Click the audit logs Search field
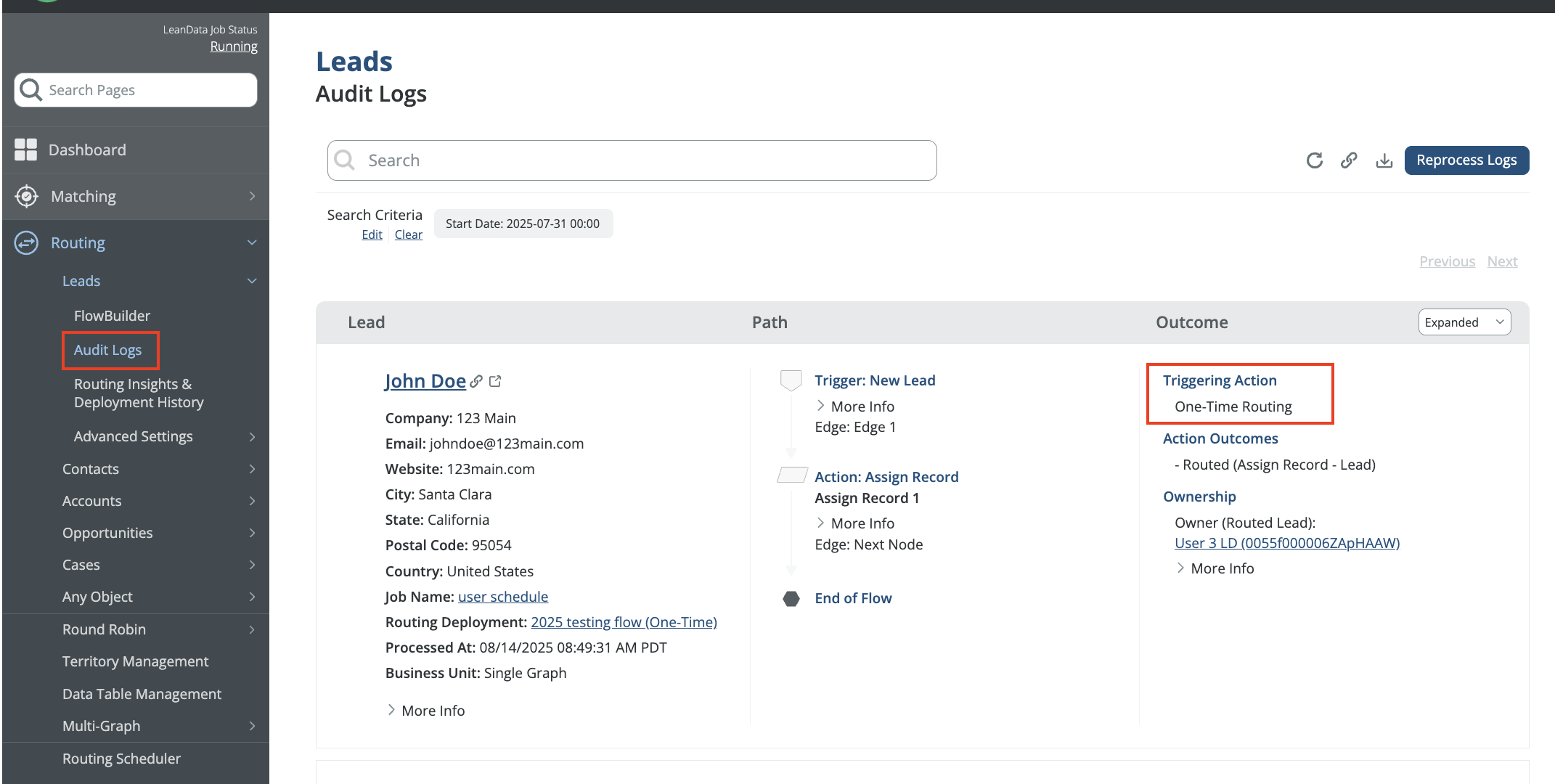This screenshot has width=1555, height=784. (632, 160)
